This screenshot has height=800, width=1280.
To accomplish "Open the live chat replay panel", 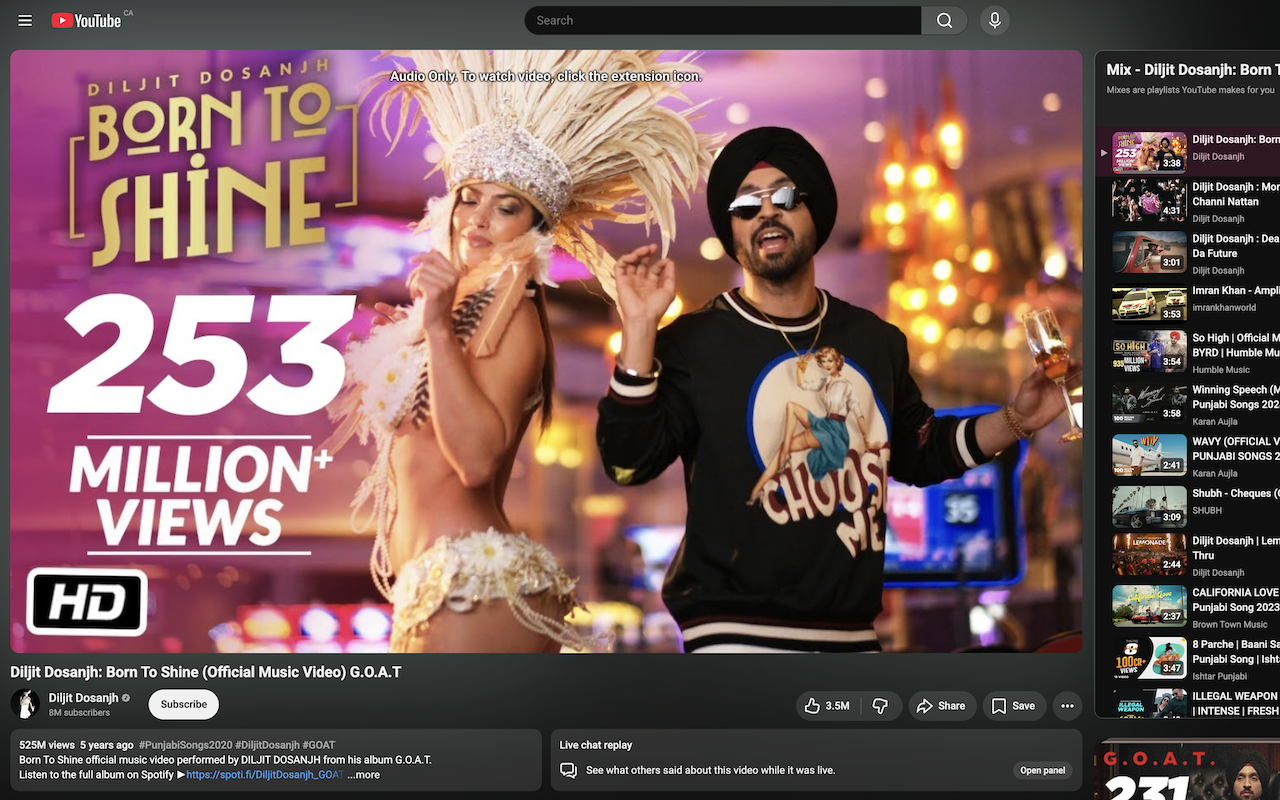I will click(x=1042, y=770).
